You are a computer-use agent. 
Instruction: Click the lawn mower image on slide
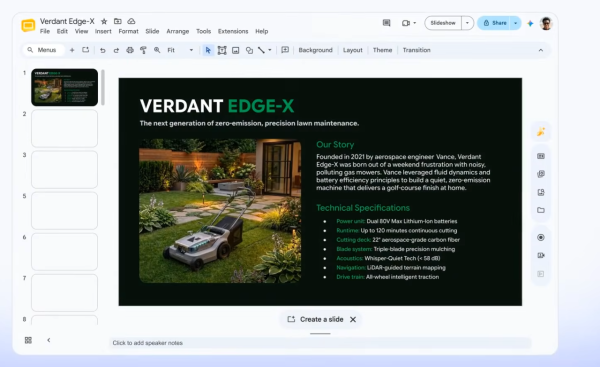click(220, 211)
